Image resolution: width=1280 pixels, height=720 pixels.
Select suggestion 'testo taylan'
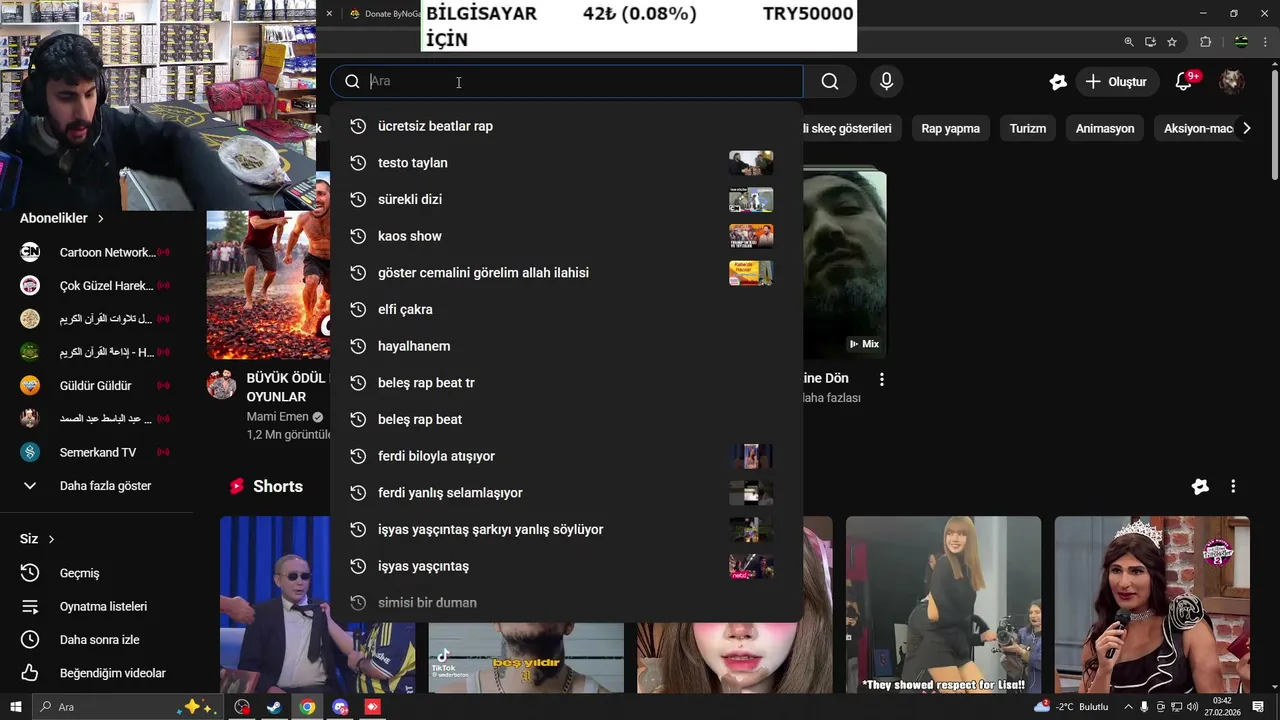[x=567, y=163]
